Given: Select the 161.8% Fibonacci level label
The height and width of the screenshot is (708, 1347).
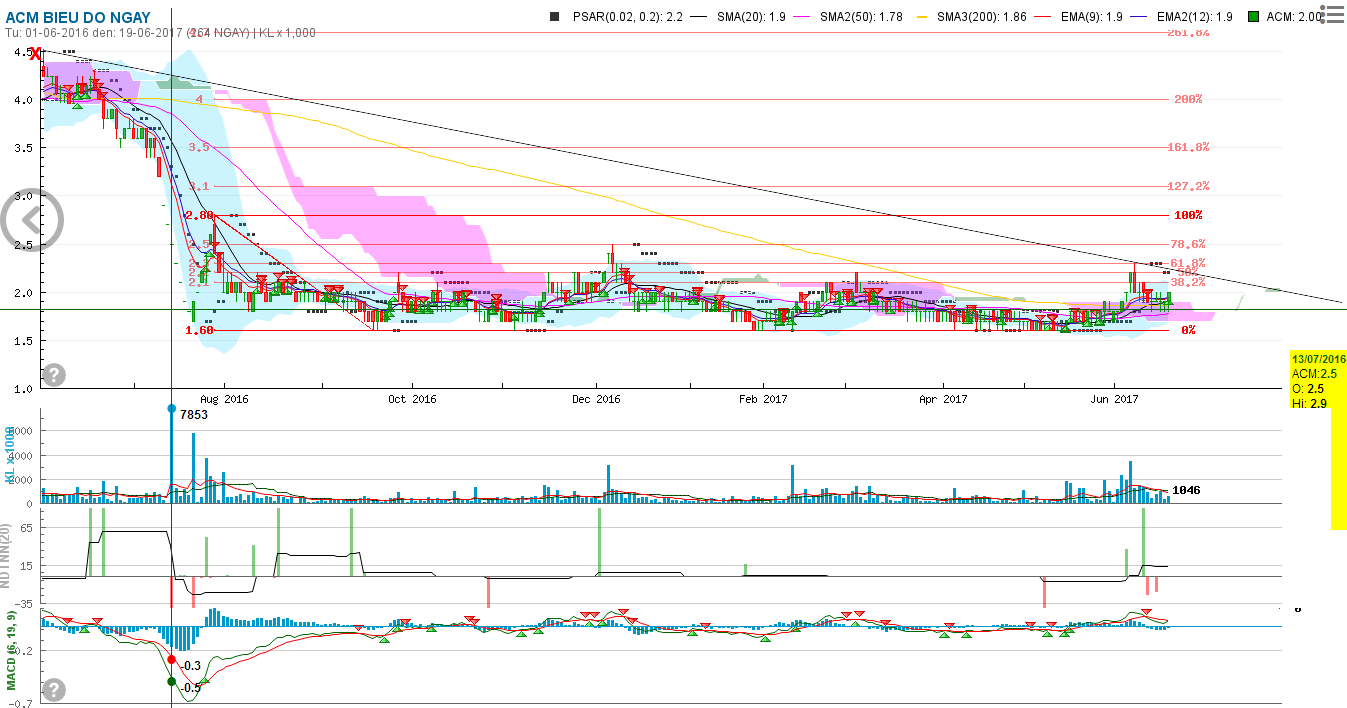Looking at the screenshot, I should 1188,147.
